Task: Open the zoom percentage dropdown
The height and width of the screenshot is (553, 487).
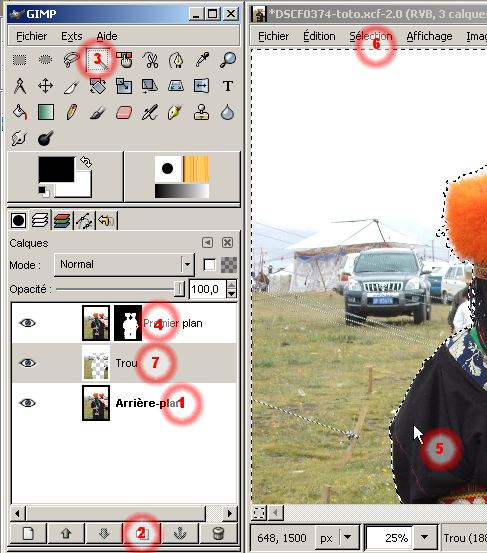Action: (424, 537)
